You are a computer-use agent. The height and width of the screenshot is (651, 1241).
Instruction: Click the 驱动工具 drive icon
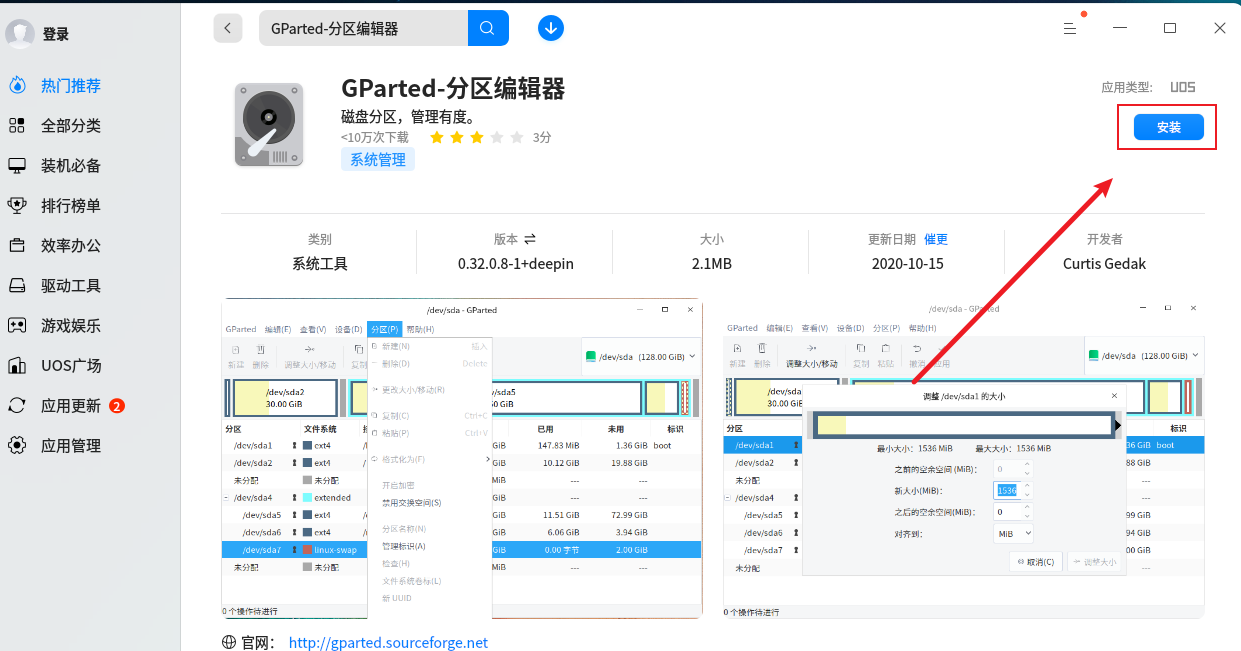coord(17,286)
